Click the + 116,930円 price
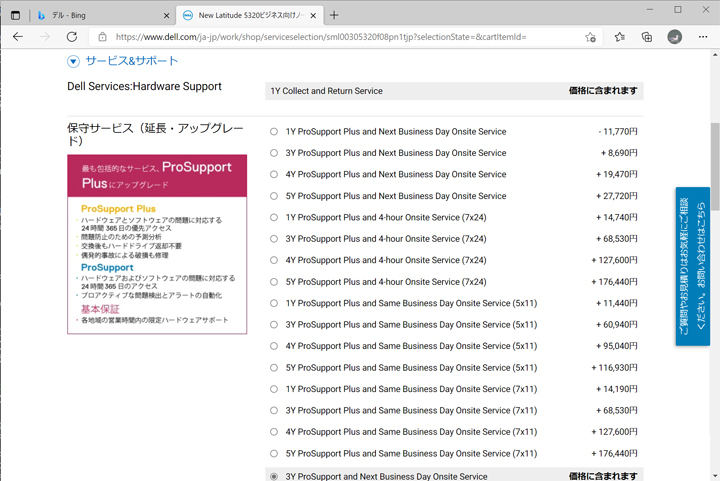This screenshot has width=720, height=481. click(614, 368)
